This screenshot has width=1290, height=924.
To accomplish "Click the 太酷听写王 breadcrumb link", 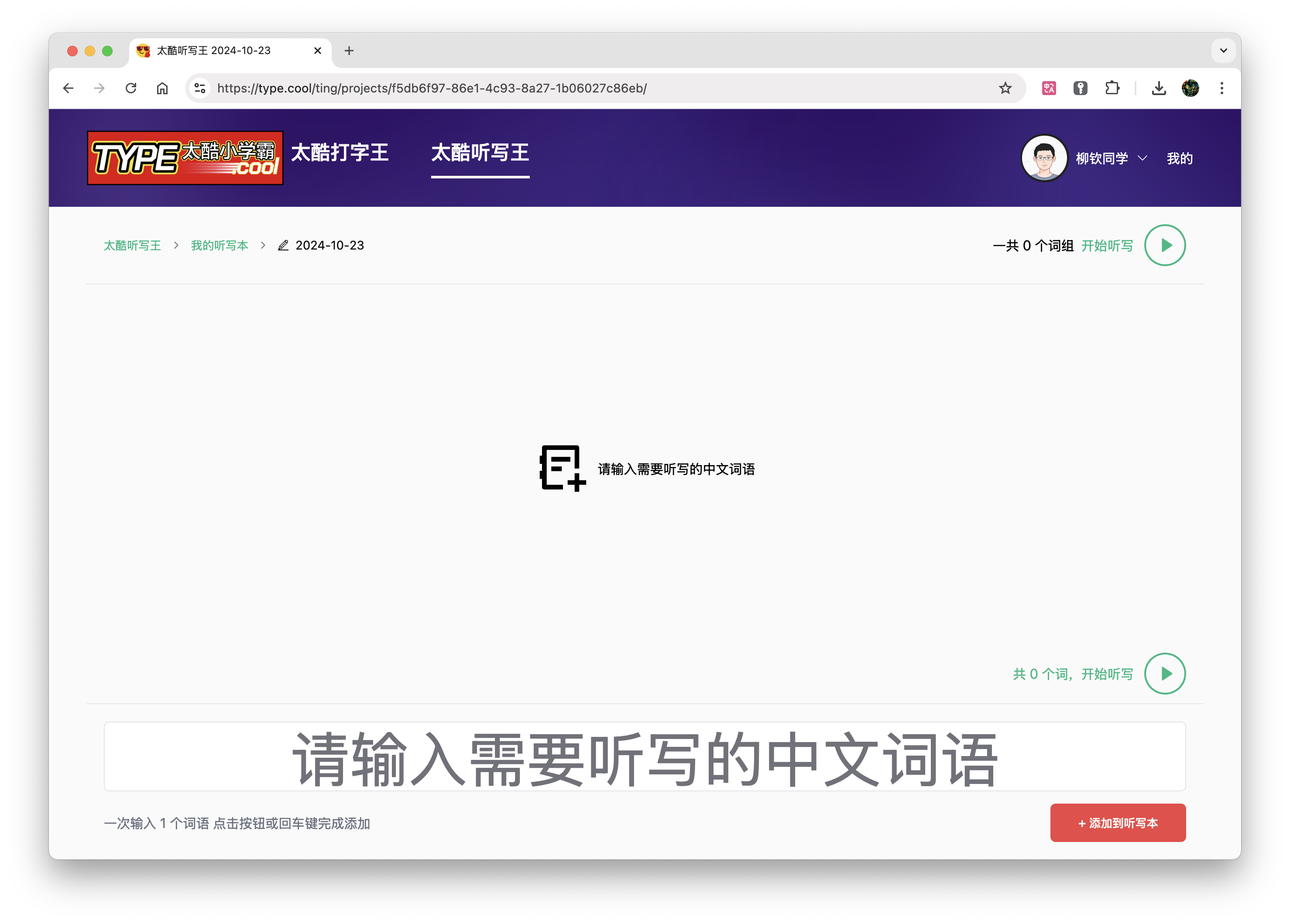I will [x=132, y=245].
